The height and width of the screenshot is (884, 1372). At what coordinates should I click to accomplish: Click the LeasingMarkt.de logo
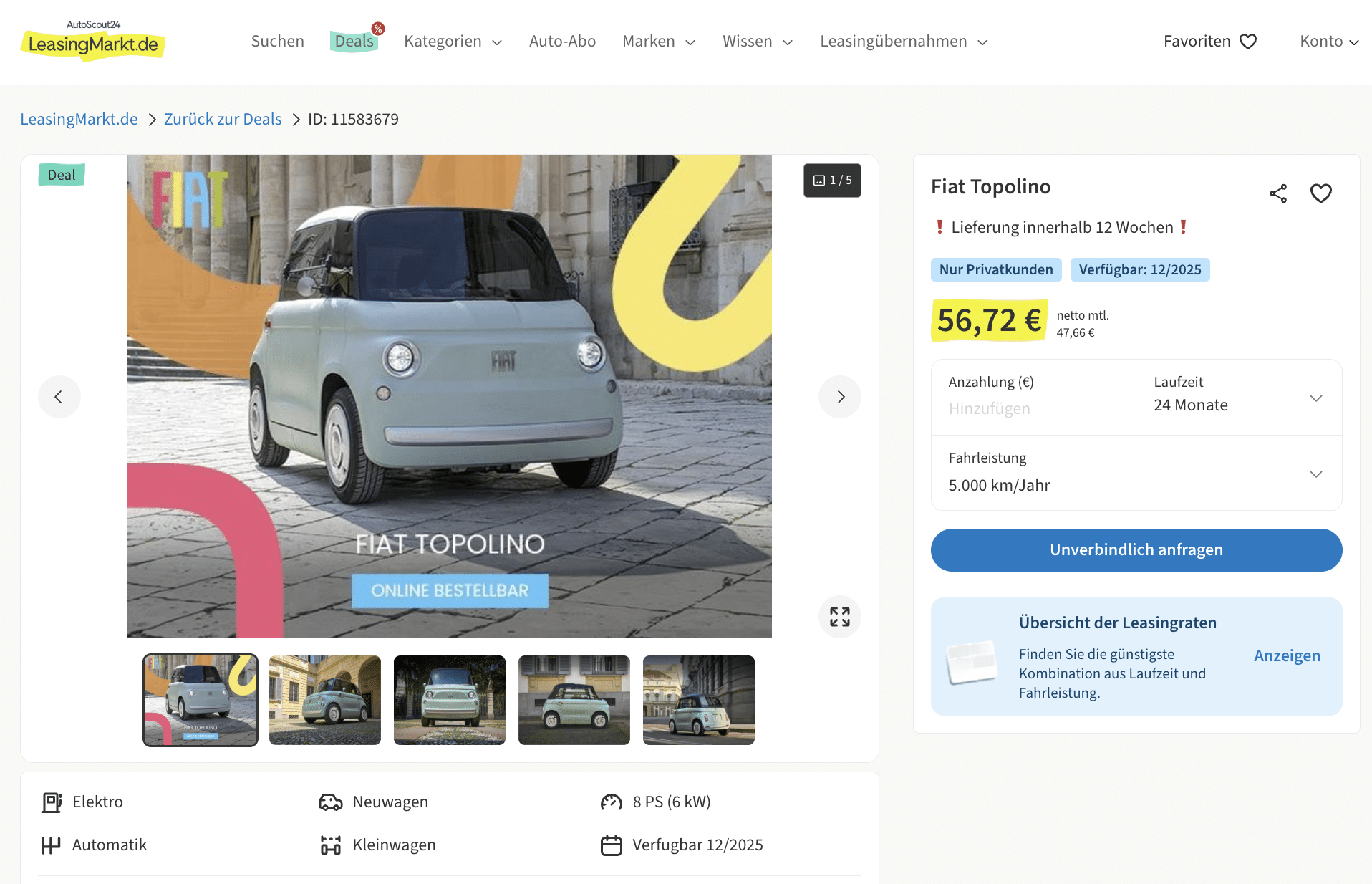pyautogui.click(x=93, y=40)
